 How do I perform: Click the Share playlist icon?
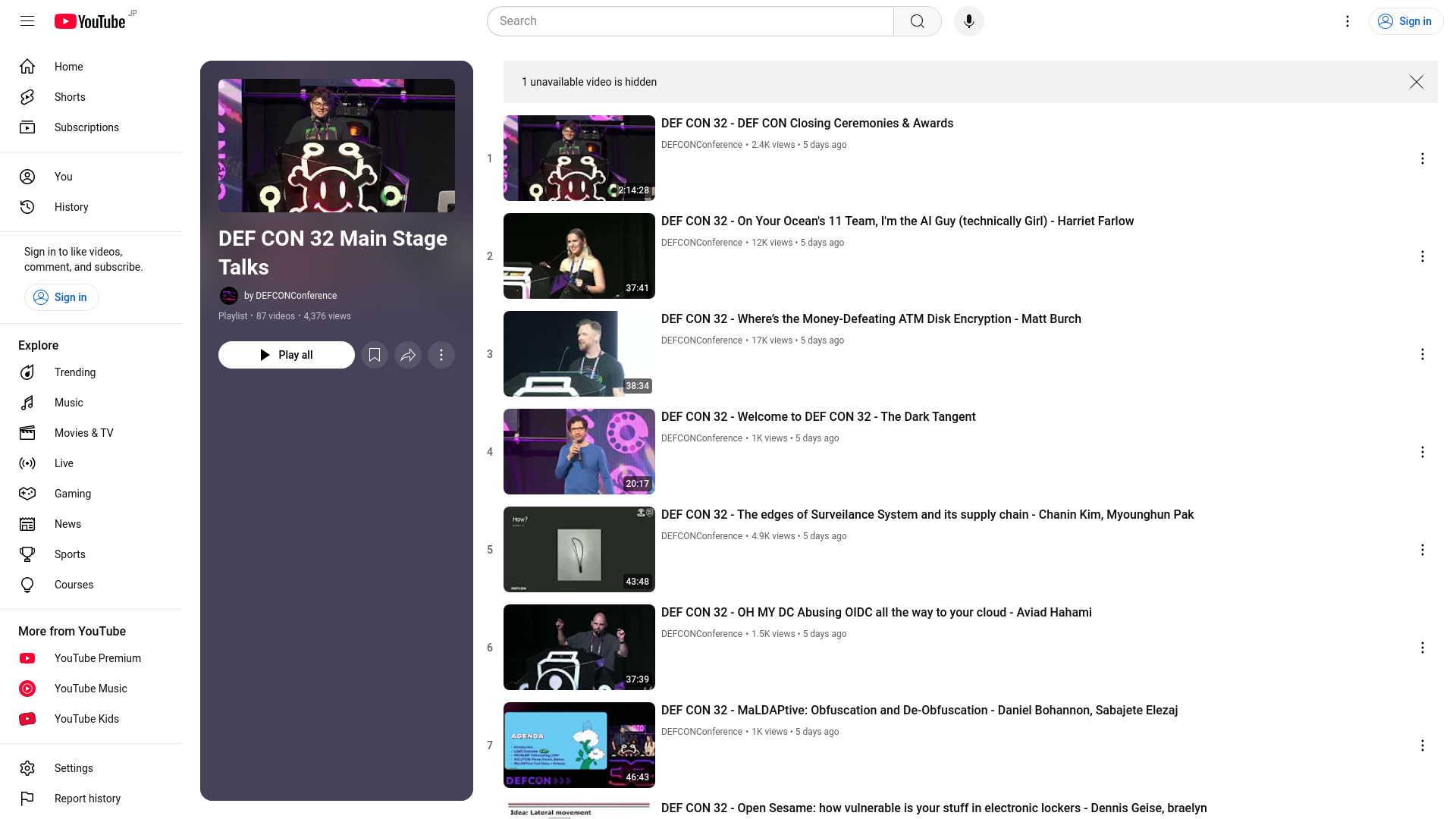pos(408,355)
